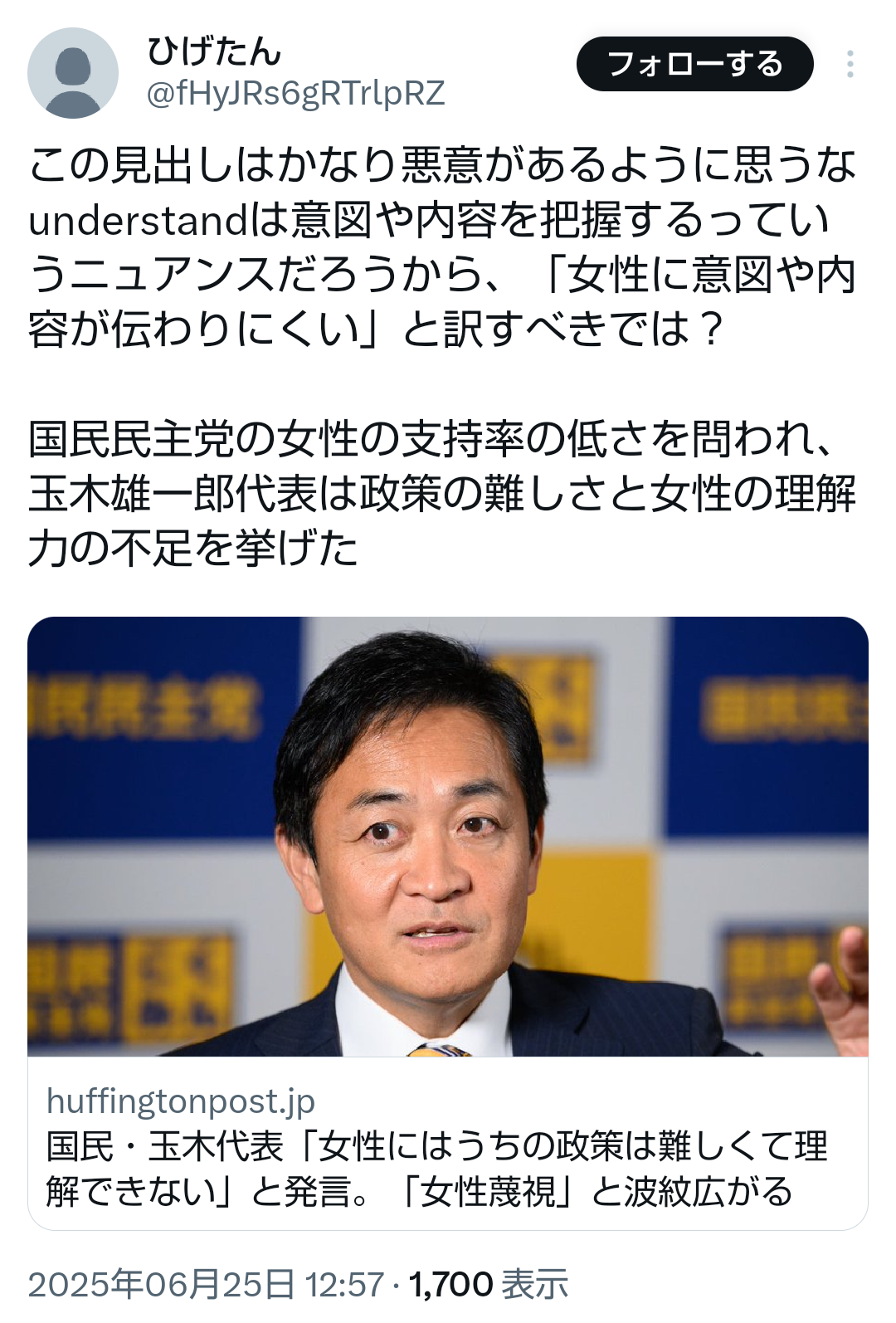Click the tweet line starting この見出しはかなり悪意
The width and height of the screenshot is (896, 1323).
[442, 164]
